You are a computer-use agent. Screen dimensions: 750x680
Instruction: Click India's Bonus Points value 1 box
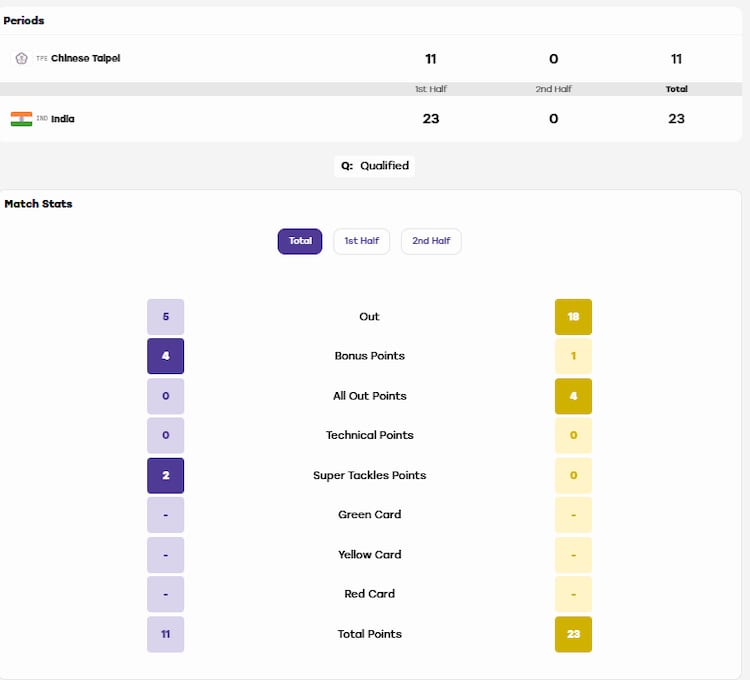tap(573, 356)
